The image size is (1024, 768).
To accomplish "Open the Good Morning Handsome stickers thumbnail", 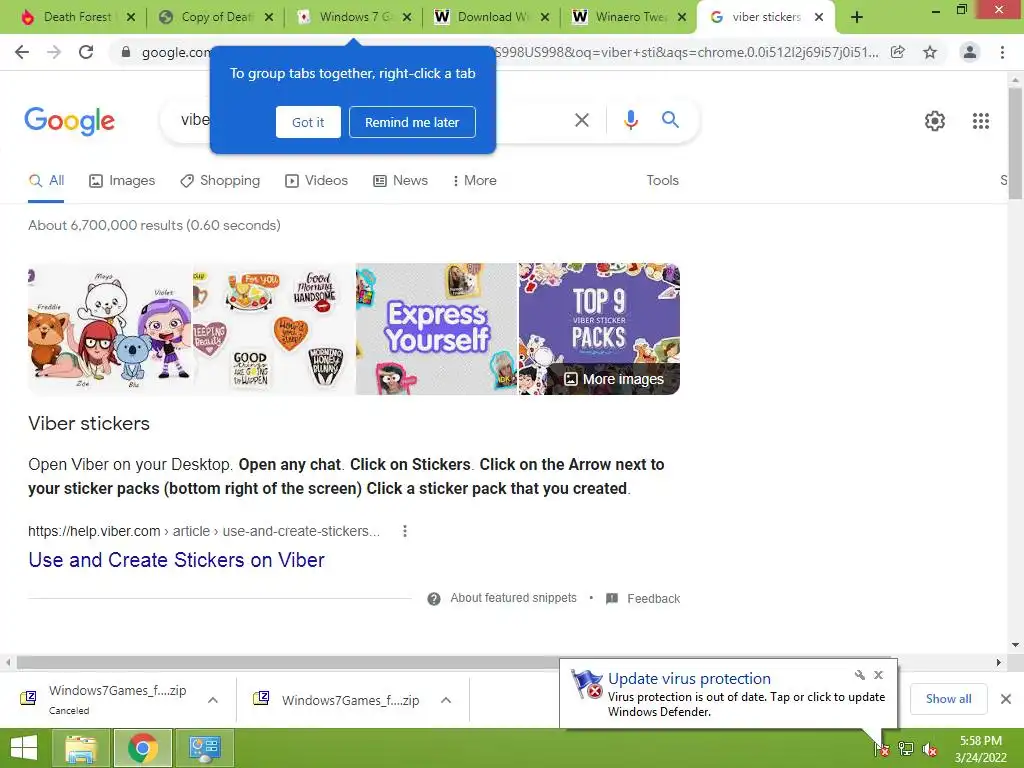I will click(x=274, y=328).
